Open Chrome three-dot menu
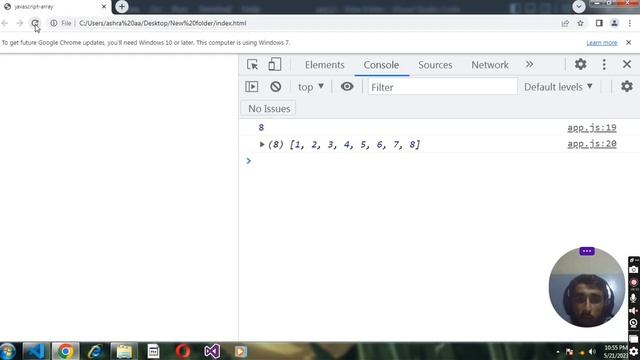Screen dimensions: 640x360 point(630,23)
